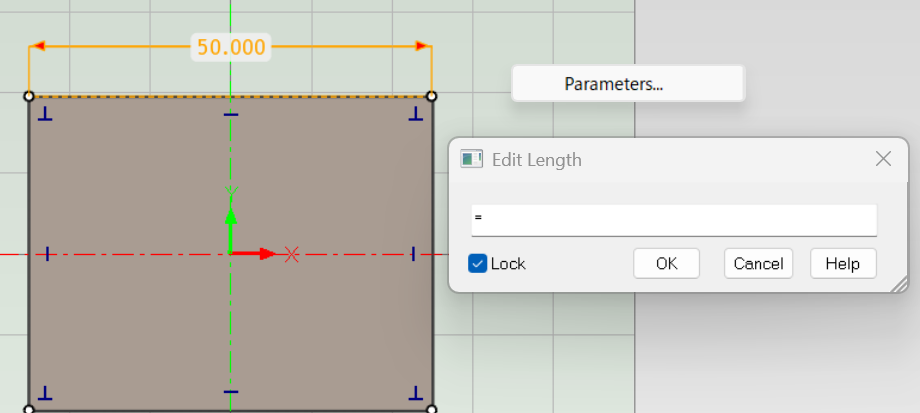Click the left orange dimension arrowhead
This screenshot has height=413, width=920.
tap(38, 46)
